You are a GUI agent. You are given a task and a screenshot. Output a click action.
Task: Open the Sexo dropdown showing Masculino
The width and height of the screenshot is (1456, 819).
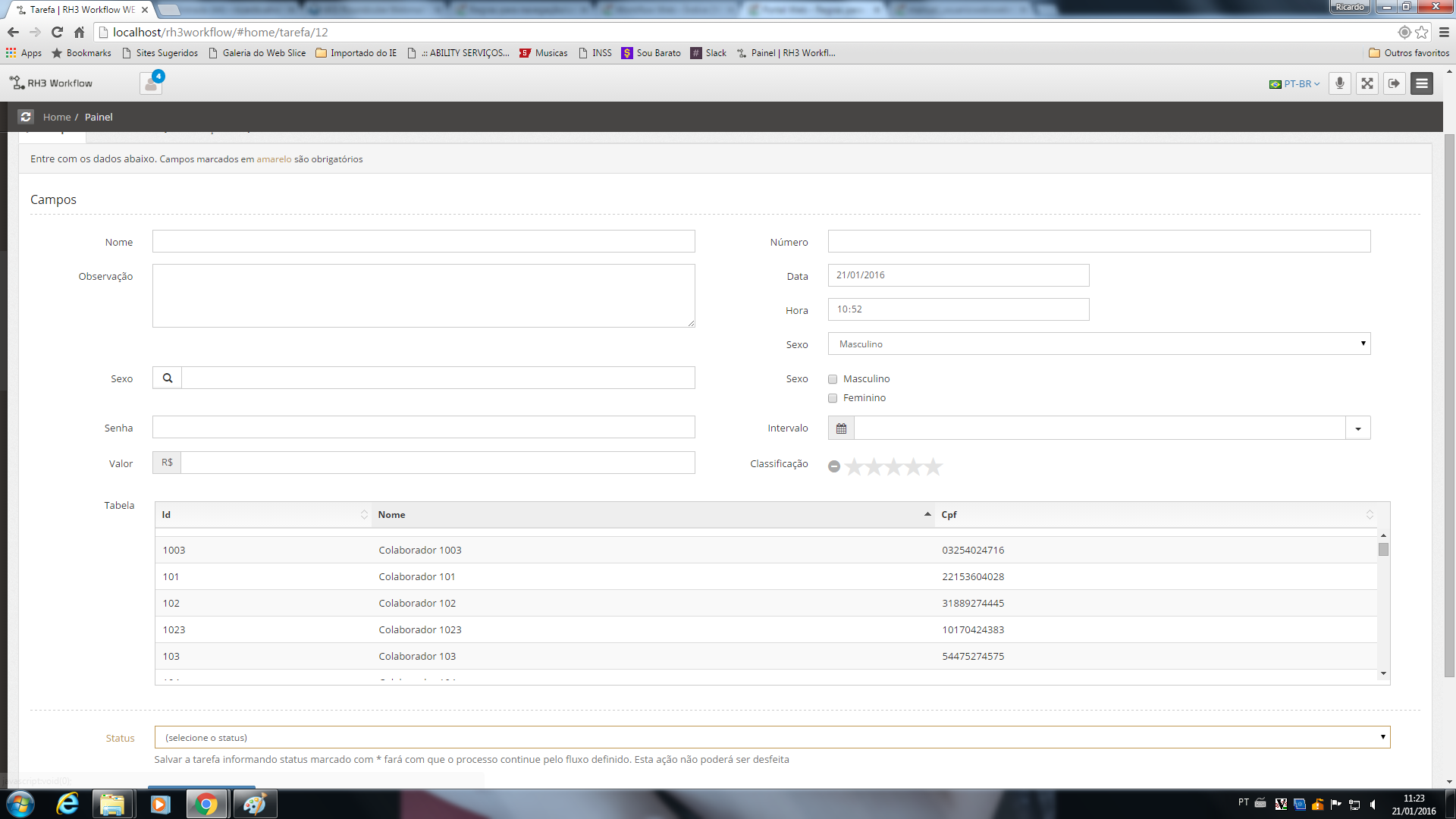(x=1099, y=344)
